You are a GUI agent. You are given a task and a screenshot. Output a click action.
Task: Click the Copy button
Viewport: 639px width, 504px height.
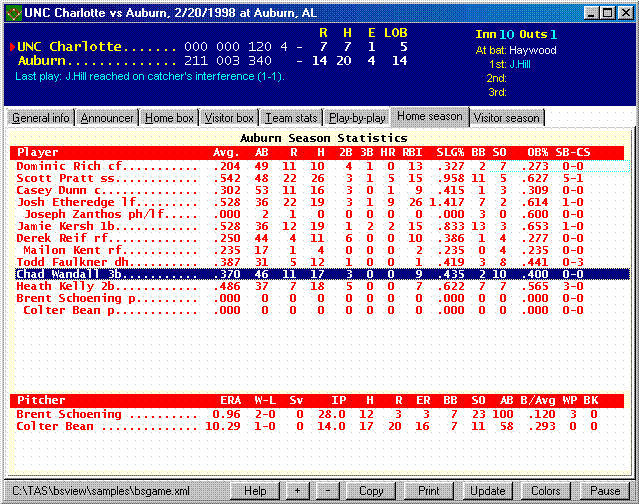(x=371, y=491)
